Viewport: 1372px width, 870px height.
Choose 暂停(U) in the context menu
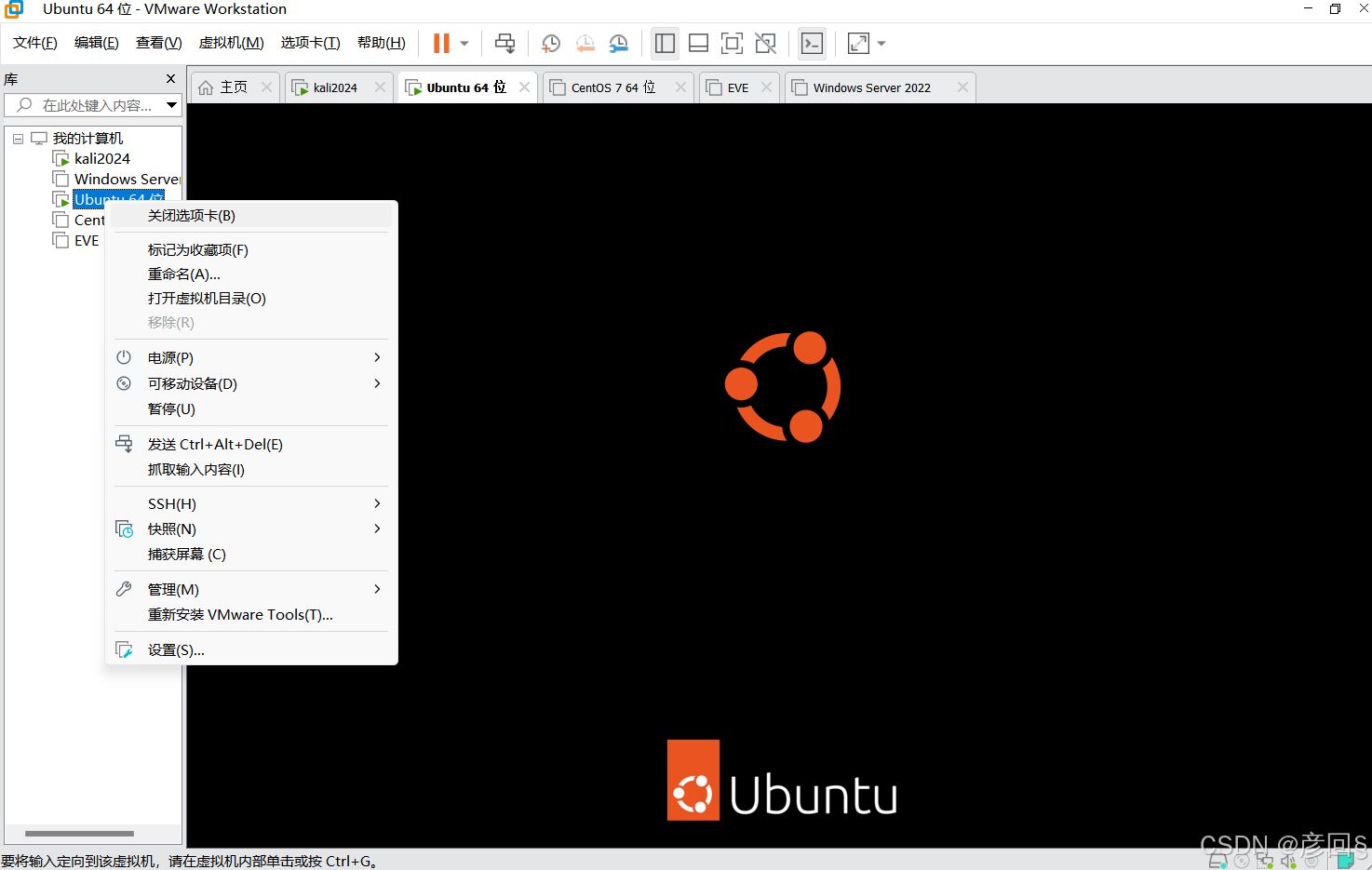click(251, 408)
